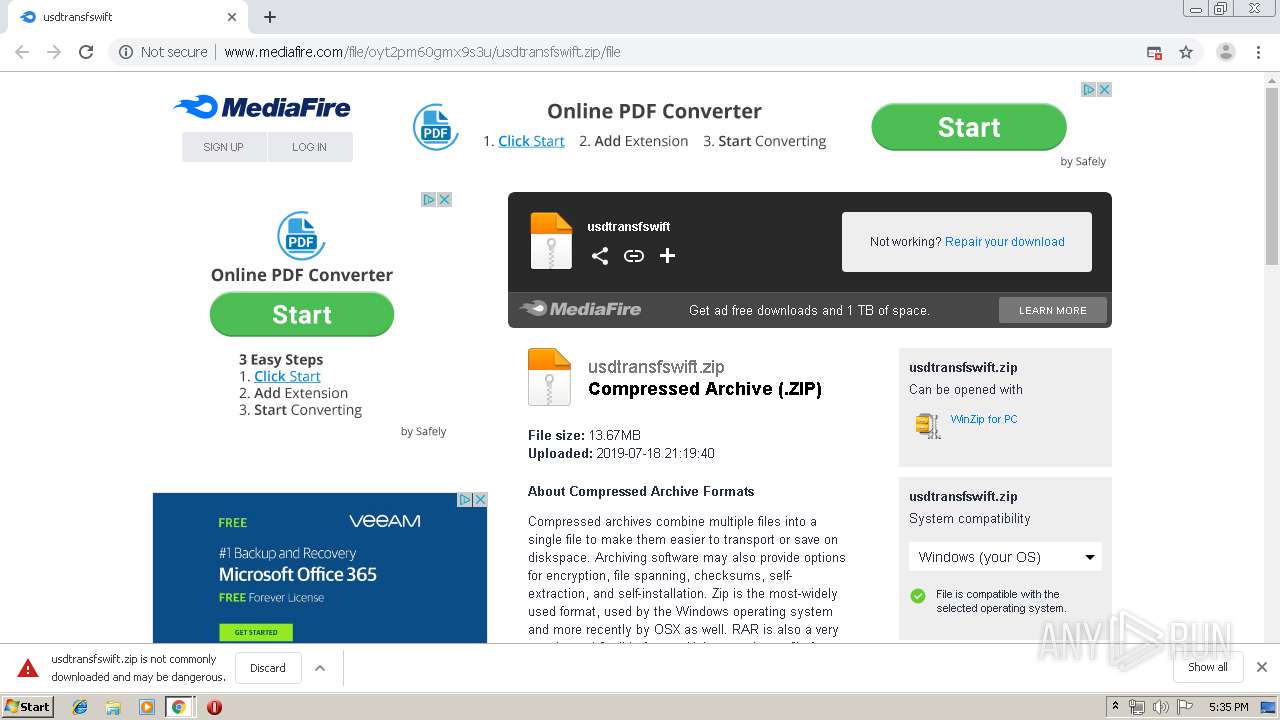Viewport: 1280px width, 720px height.
Task: Discard the usdtransfswift.zip download
Action: point(268,668)
